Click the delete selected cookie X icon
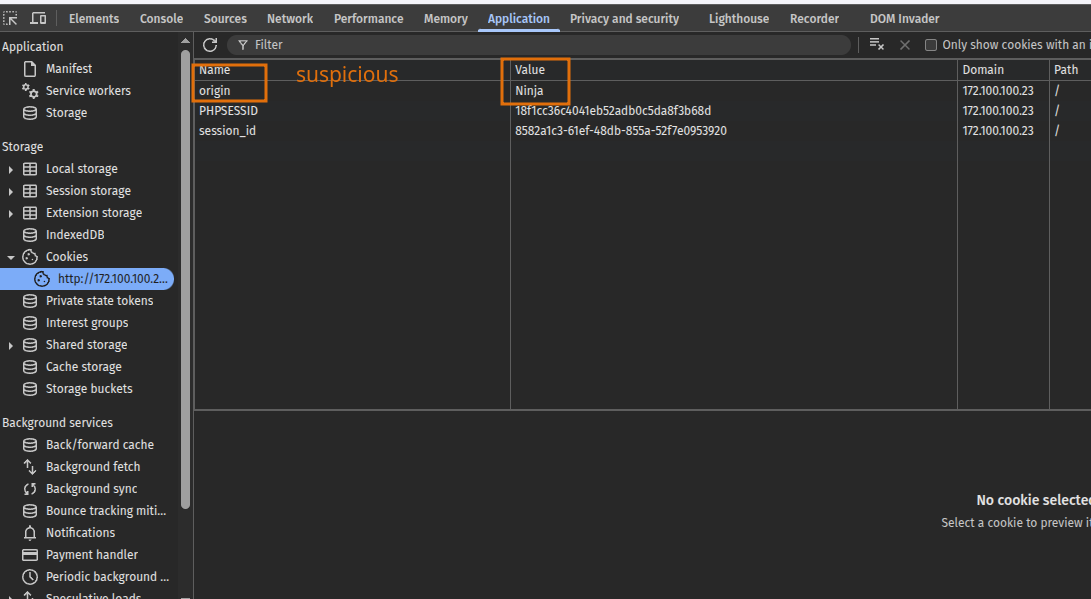 coord(905,45)
